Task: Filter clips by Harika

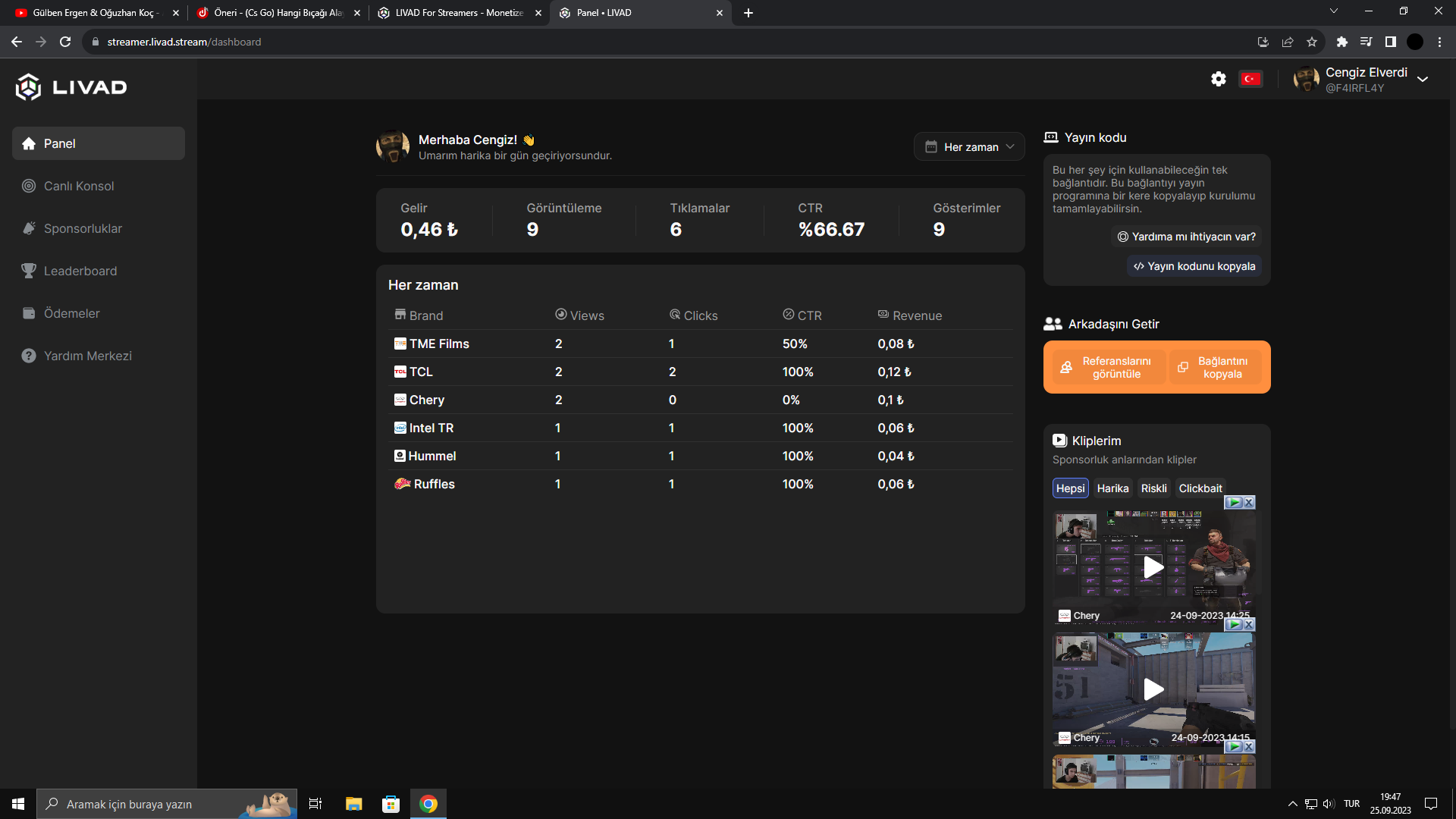Action: [x=1112, y=488]
